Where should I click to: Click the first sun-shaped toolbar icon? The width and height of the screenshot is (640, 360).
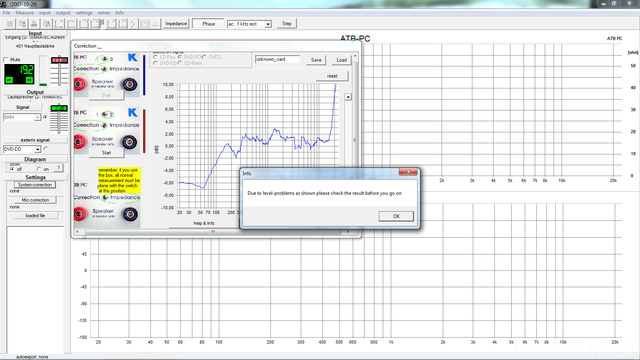tap(10, 24)
